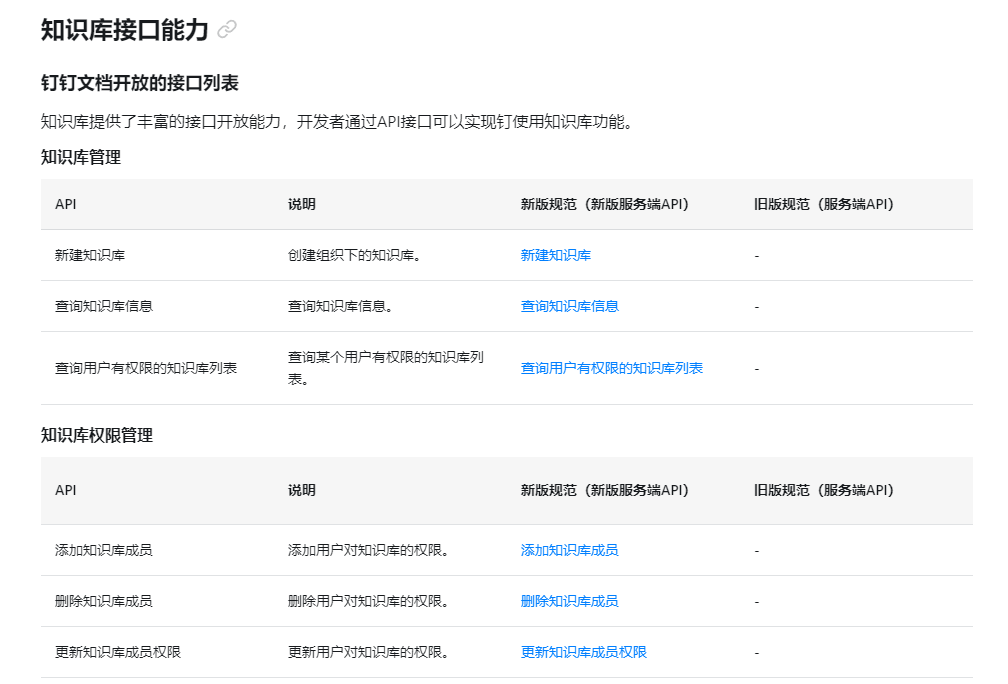Click the 说明 header in 知识库权限管理 table
Image resolution: width=1008 pixels, height=684 pixels.
pyautogui.click(x=302, y=490)
